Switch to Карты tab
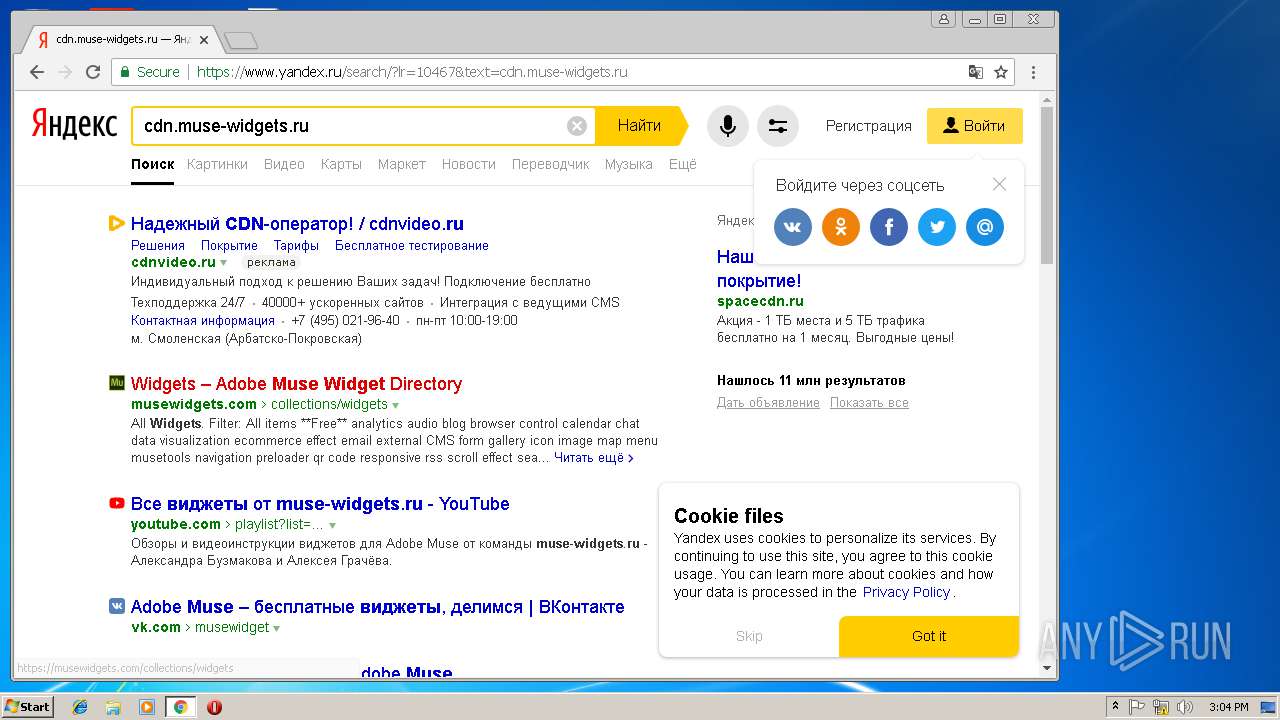 click(x=341, y=164)
